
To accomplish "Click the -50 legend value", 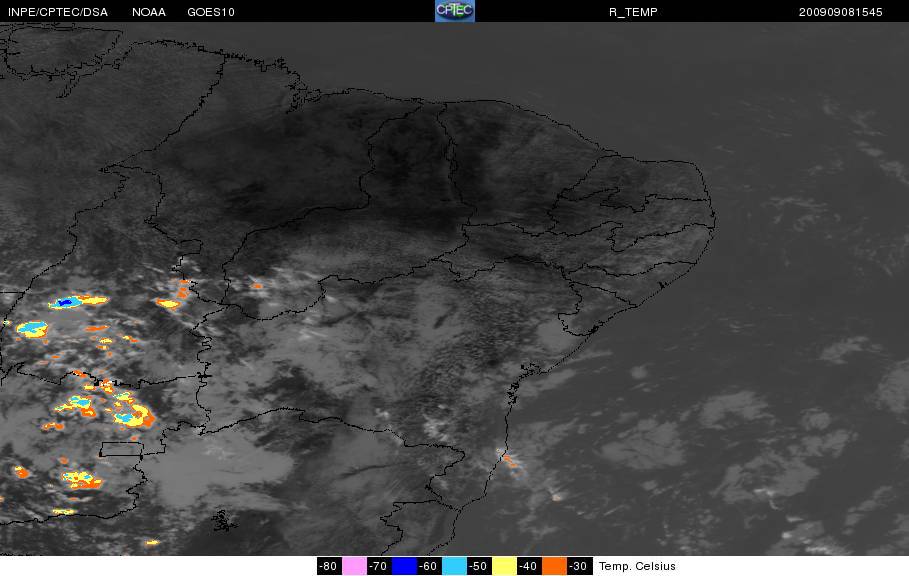I will (x=479, y=566).
